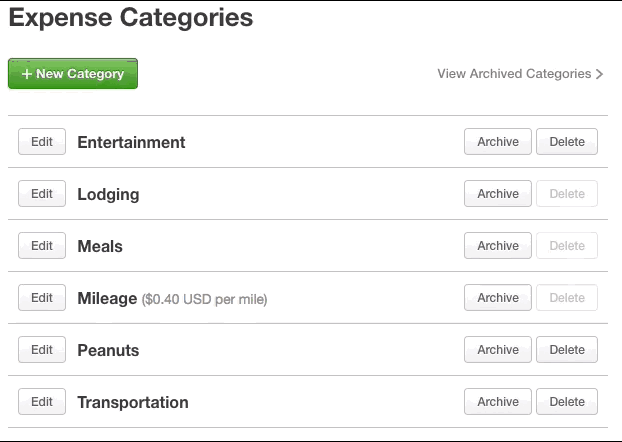Archive the Entertainment category
622x442 pixels.
pos(498,142)
